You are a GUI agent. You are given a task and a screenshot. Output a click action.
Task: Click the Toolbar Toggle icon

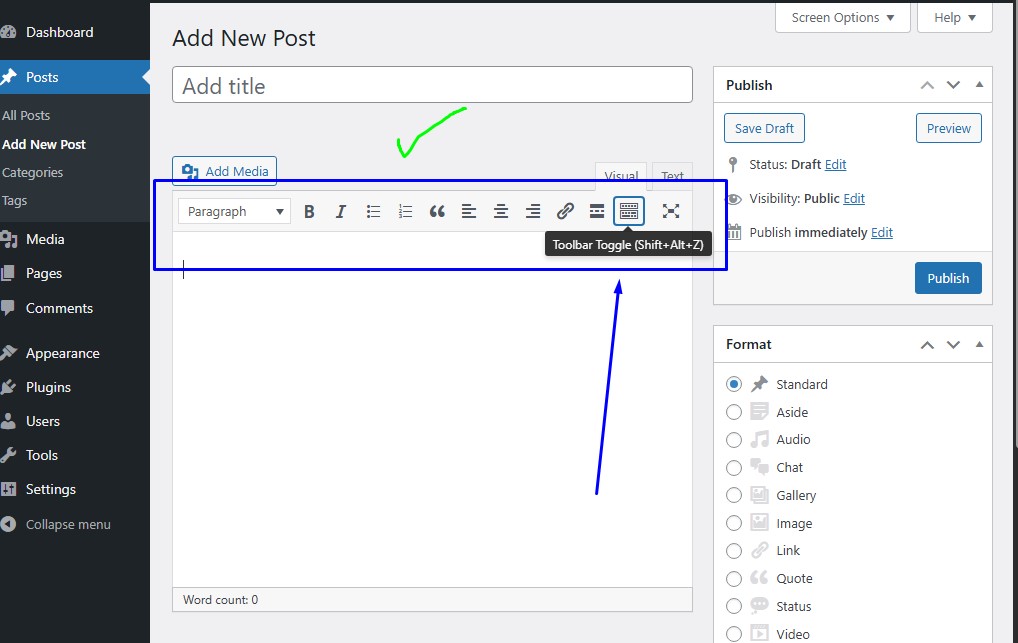point(629,211)
